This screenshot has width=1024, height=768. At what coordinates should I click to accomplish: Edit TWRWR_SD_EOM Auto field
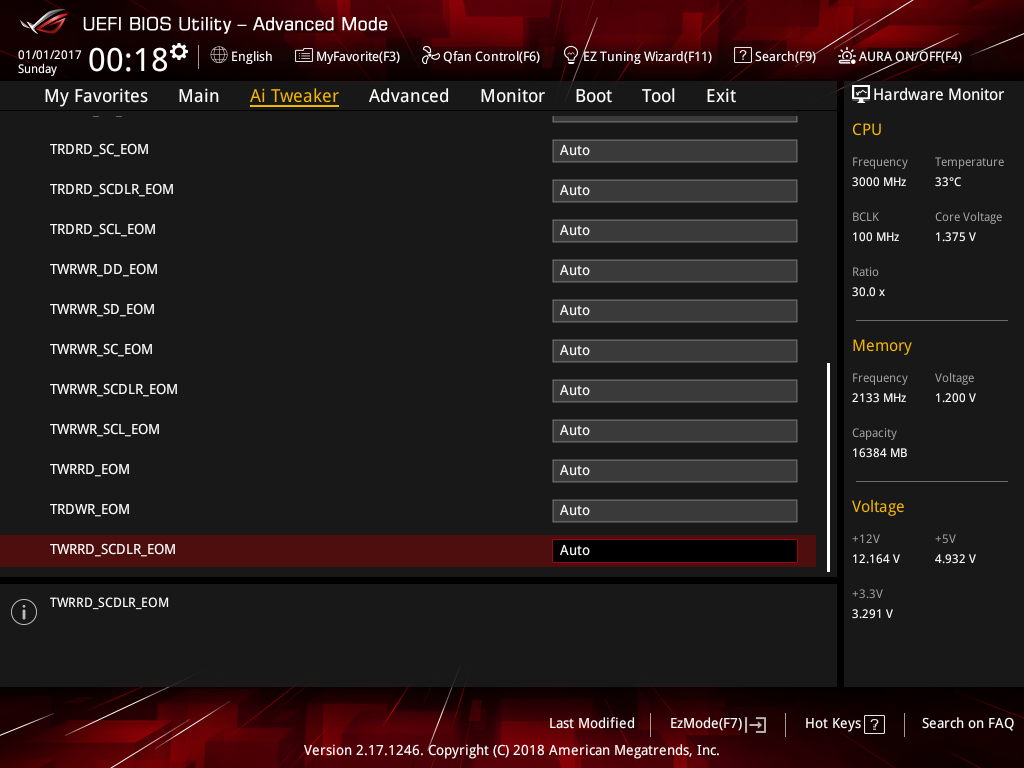(x=675, y=310)
